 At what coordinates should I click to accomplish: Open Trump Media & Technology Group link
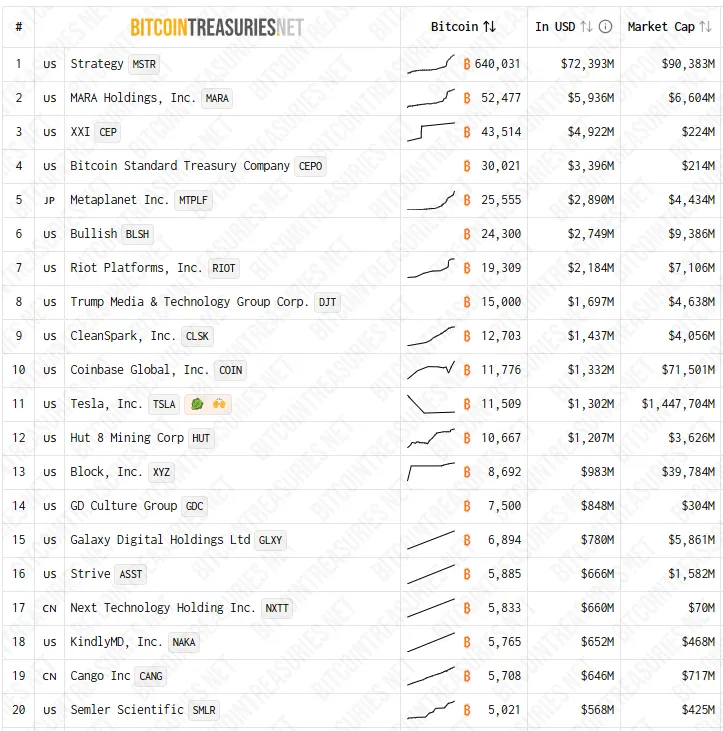pyautogui.click(x=189, y=302)
